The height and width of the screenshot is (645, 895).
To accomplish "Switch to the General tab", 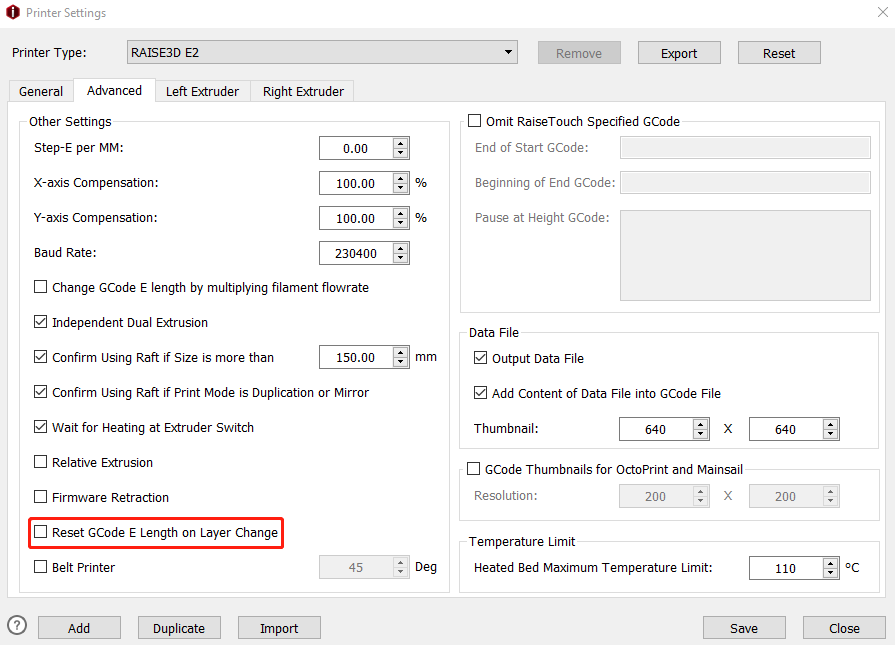I will click(x=41, y=91).
